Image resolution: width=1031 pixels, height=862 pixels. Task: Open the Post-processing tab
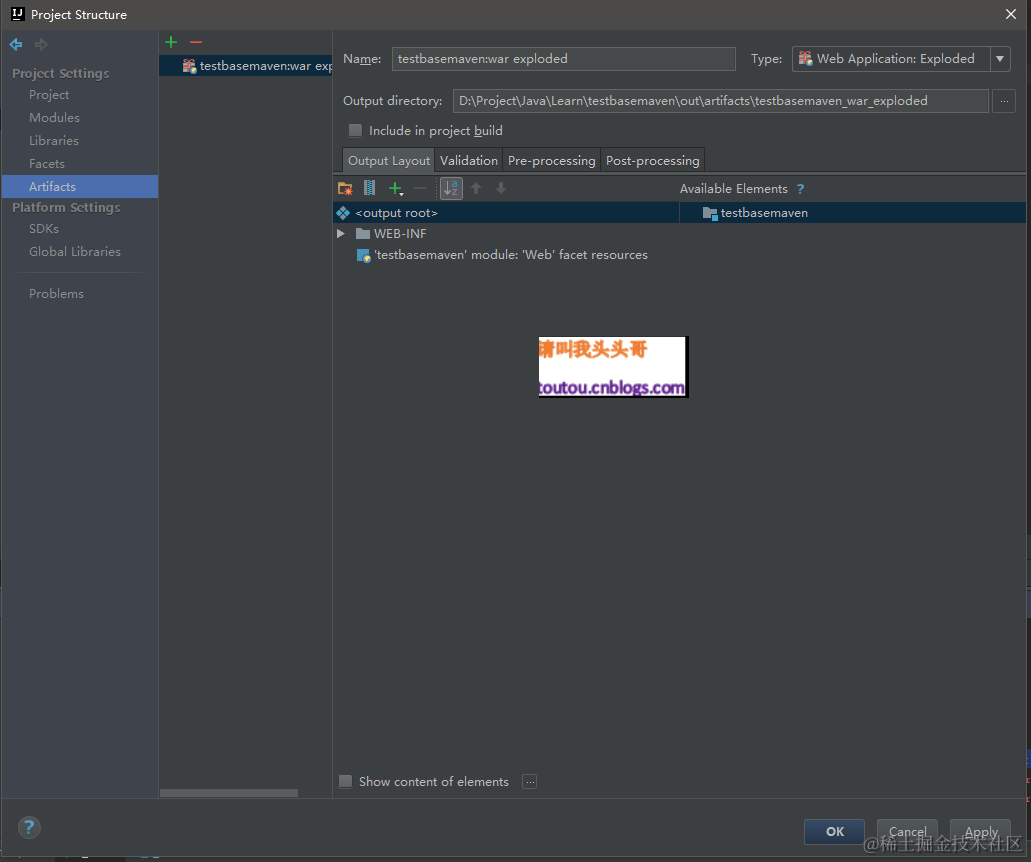[652, 160]
